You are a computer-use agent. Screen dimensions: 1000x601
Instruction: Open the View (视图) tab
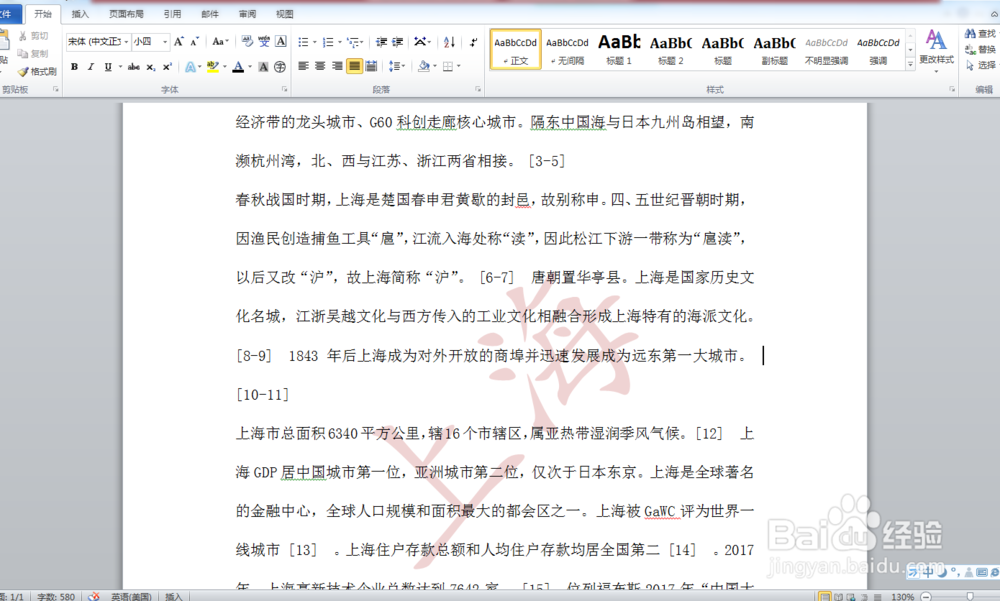284,14
